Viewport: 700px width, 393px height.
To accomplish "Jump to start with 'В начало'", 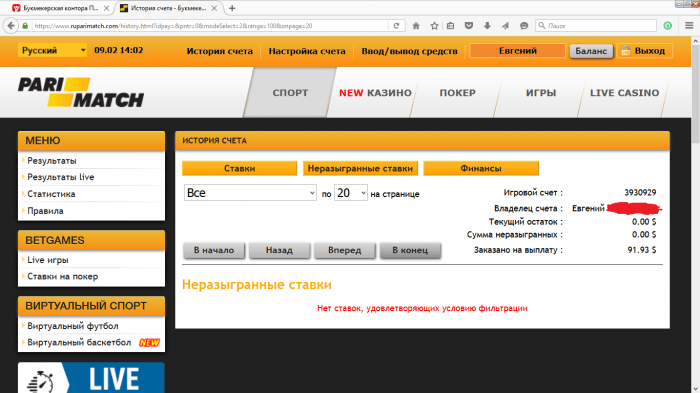I will point(214,250).
